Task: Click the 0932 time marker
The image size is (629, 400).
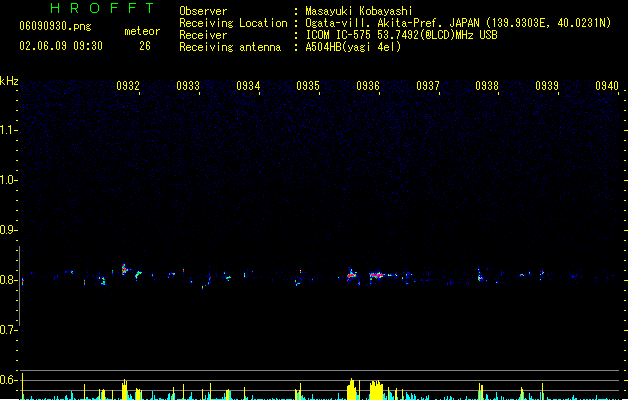Action: tap(128, 86)
